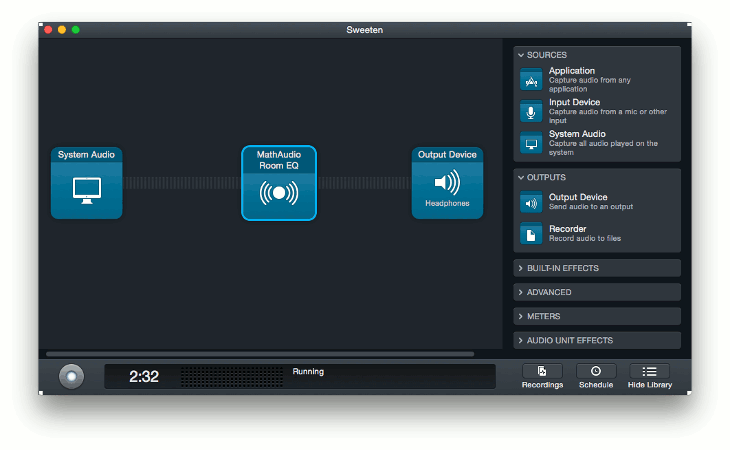Select the MathAudio Room EQ block icon
The height and width of the screenshot is (450, 730).
click(x=279, y=193)
